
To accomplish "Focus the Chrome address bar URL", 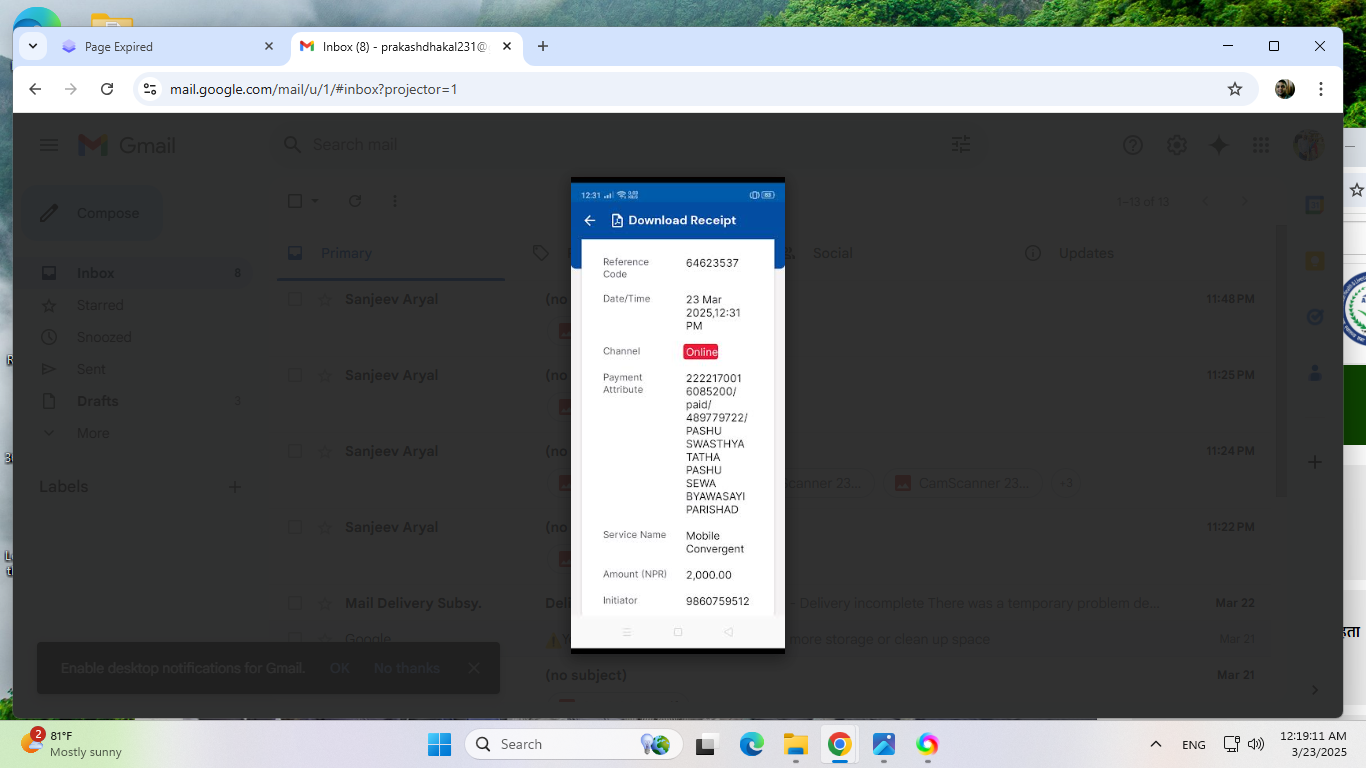I will click(314, 89).
